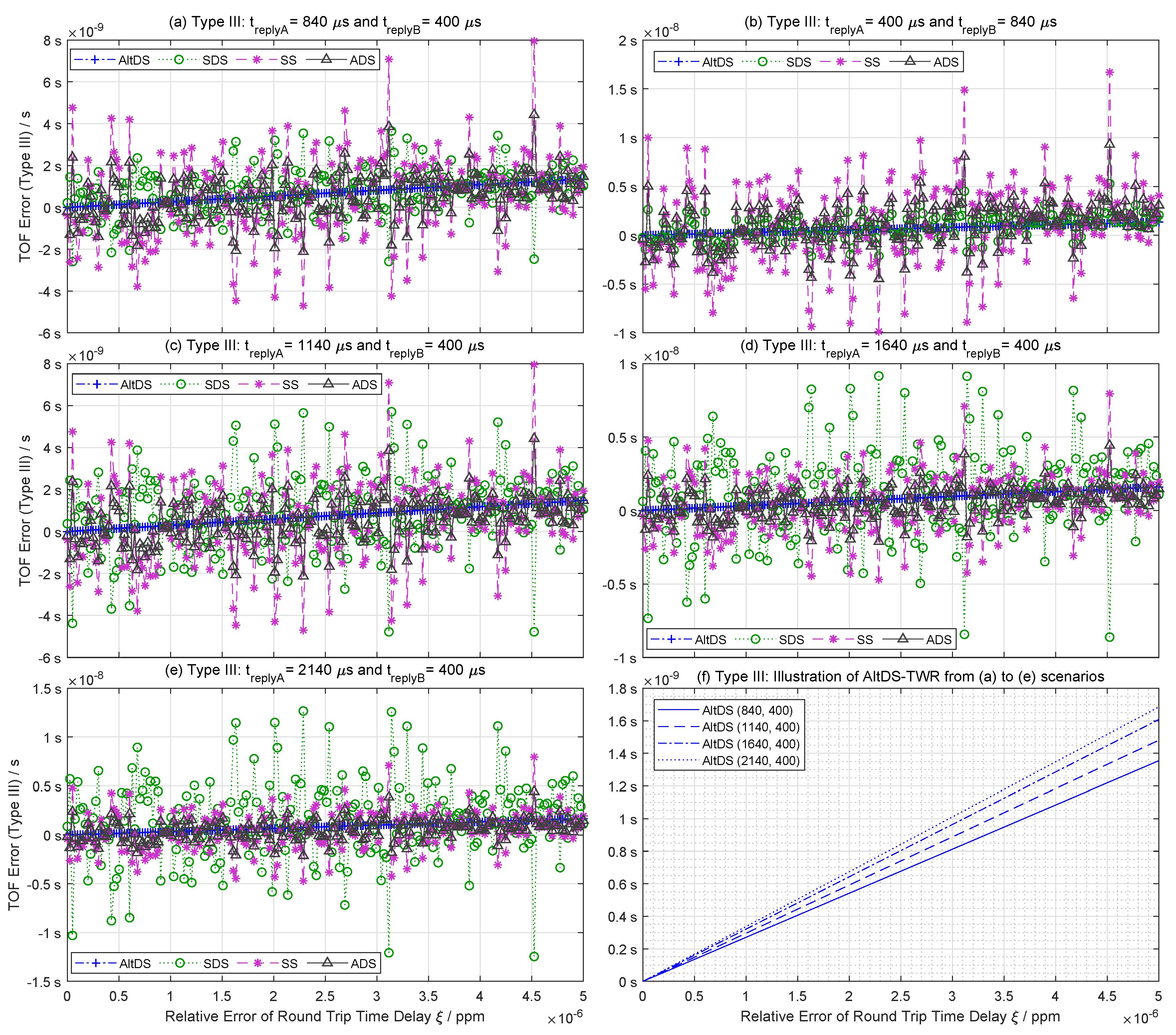1176x1035 pixels.
Task: Click the x10^-8 exponent above plot (b)
Action: click(661, 31)
